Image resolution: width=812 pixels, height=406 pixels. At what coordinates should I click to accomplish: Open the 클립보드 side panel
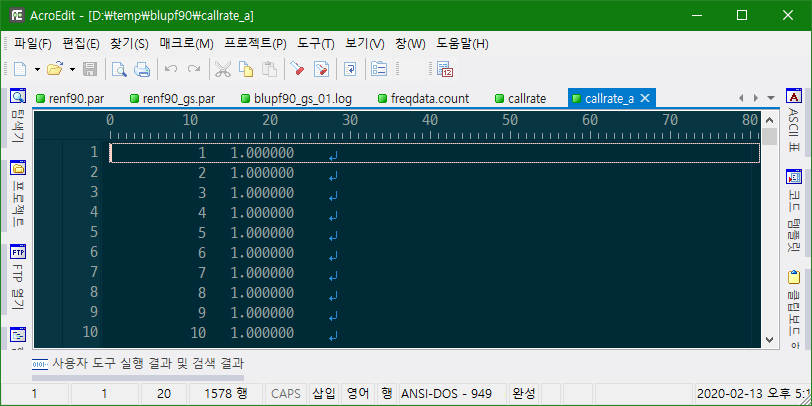click(x=793, y=310)
